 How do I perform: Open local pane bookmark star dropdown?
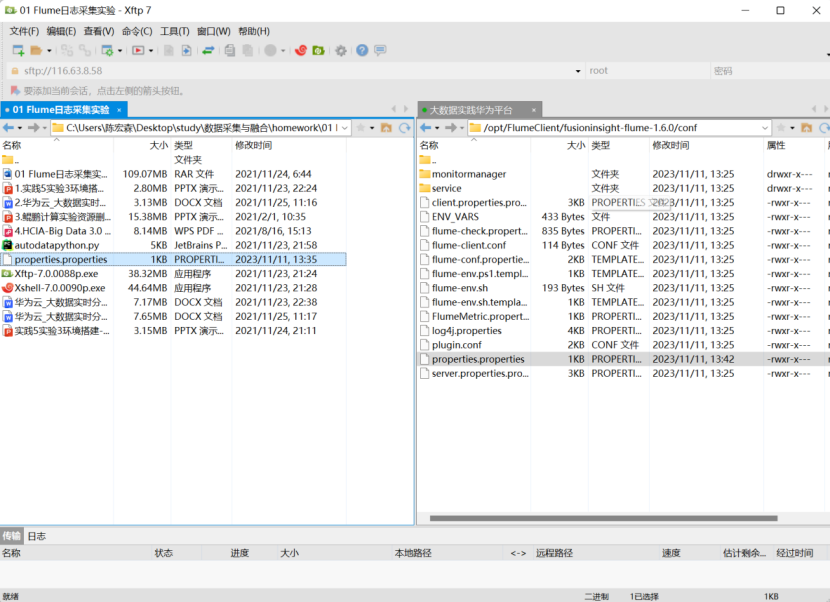click(372, 128)
